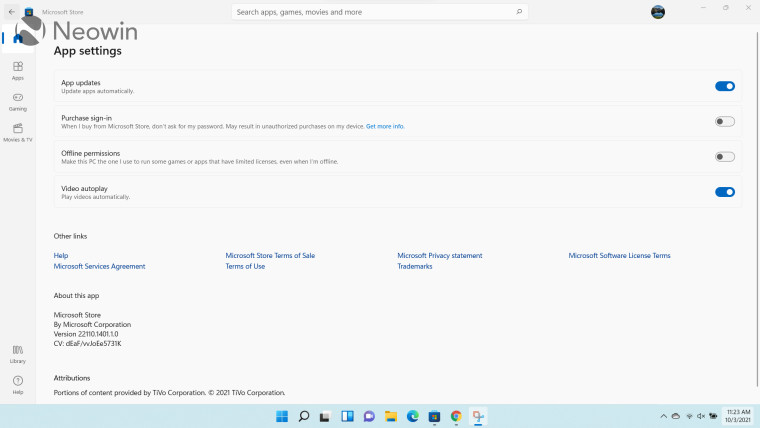Turn off Video autoplay toggle
The image size is (760, 428).
pos(725,192)
